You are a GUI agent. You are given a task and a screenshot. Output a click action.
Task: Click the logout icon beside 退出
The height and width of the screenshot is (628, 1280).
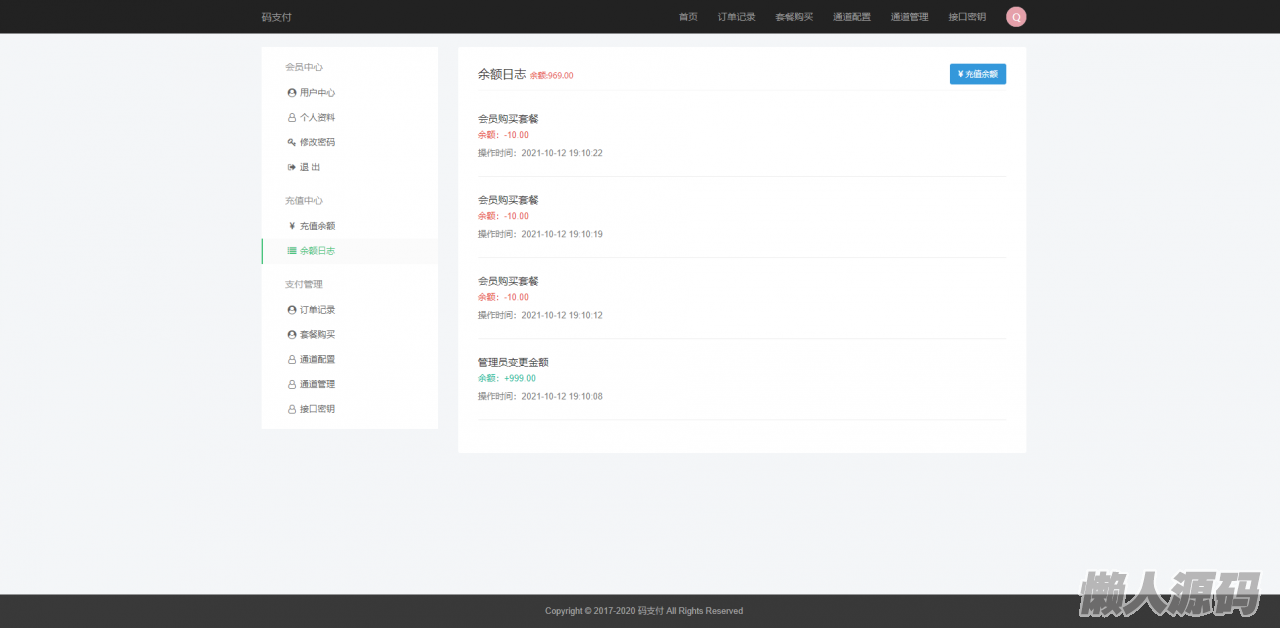point(292,167)
